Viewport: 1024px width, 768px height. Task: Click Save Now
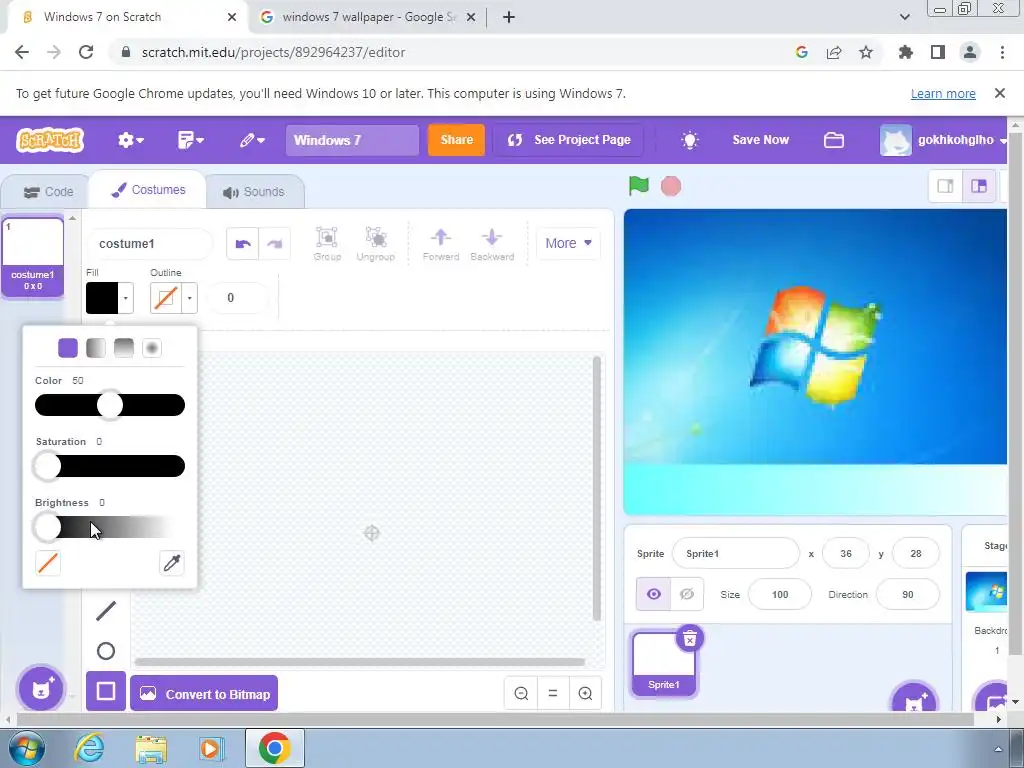click(760, 140)
